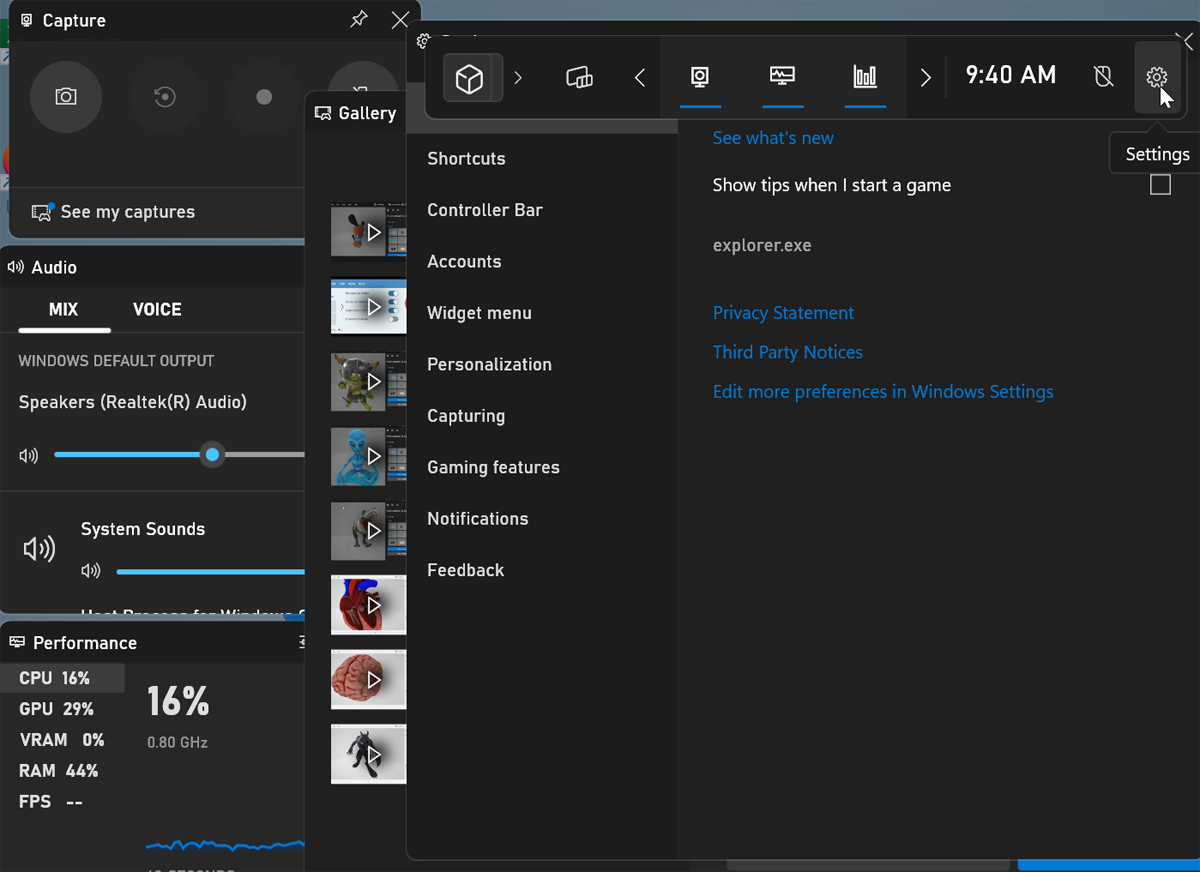The image size is (1200, 872).
Task: Click the notifications silenced bell icon
Action: coord(1103,75)
